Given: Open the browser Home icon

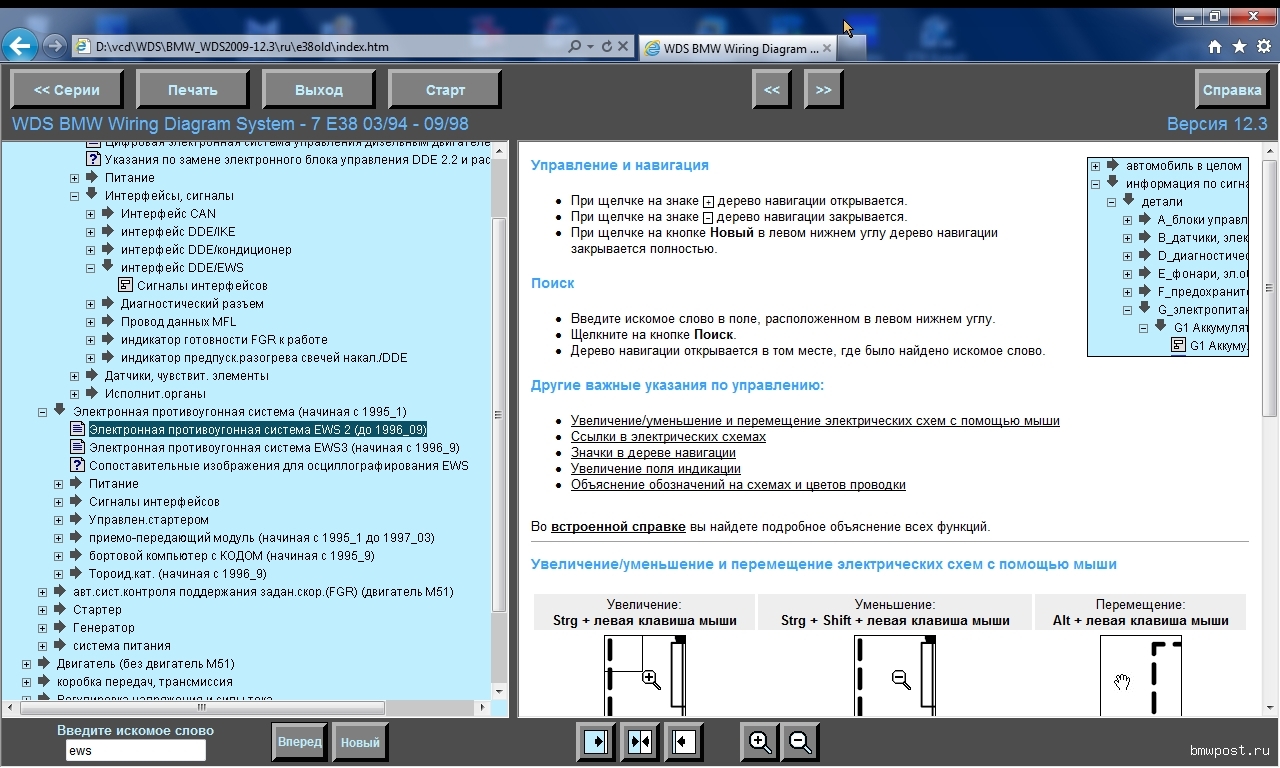Looking at the screenshot, I should [x=1215, y=47].
